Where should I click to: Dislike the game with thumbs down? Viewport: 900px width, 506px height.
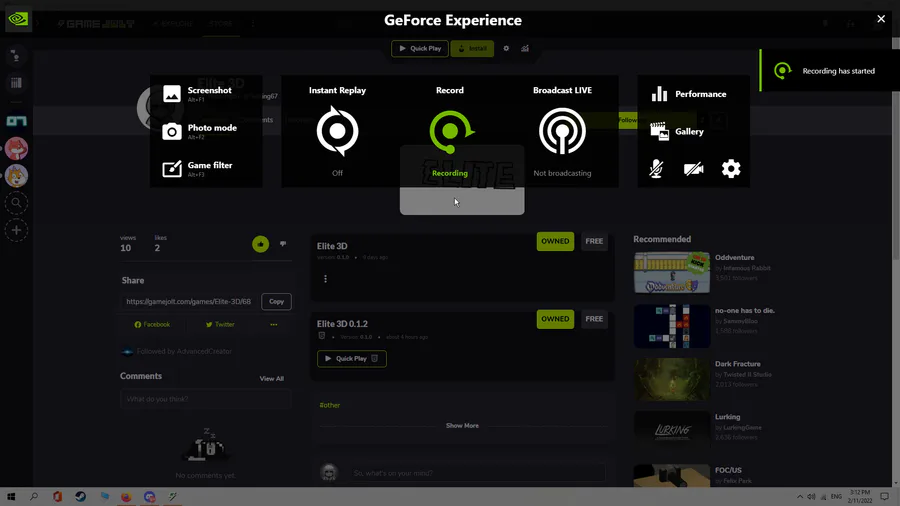tap(283, 244)
